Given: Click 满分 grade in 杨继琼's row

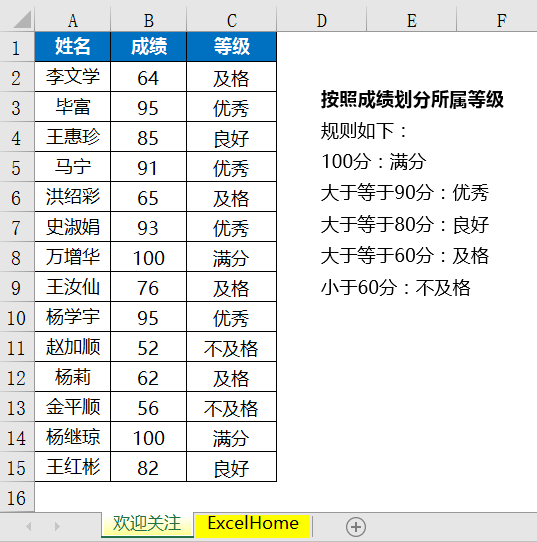Looking at the screenshot, I should [x=232, y=437].
